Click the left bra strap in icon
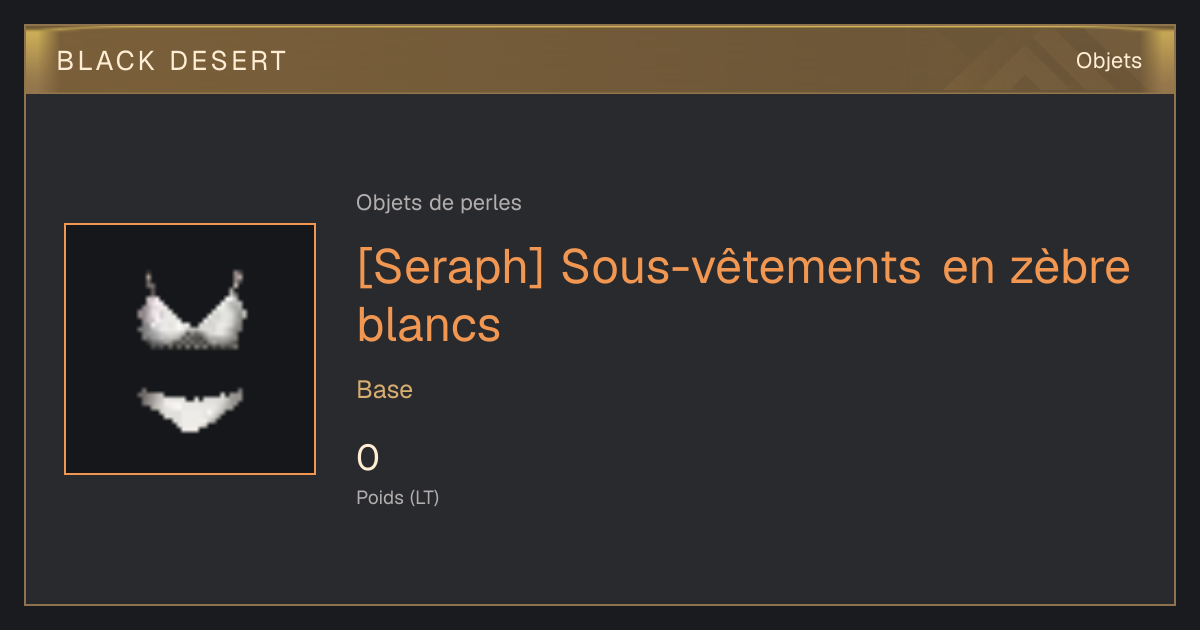The image size is (1200, 630). (150, 283)
